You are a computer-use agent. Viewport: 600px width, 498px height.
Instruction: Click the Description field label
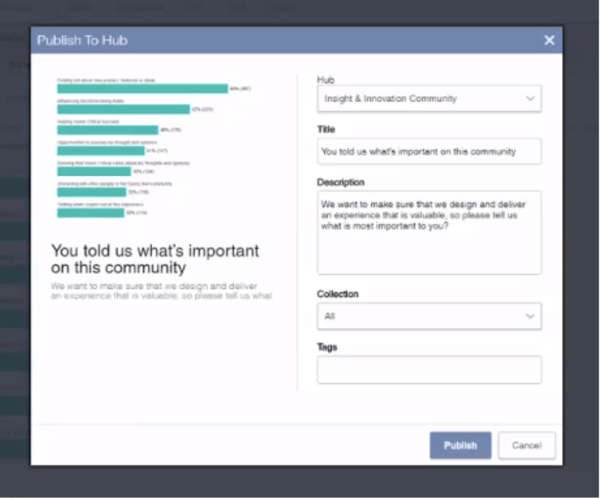341,182
